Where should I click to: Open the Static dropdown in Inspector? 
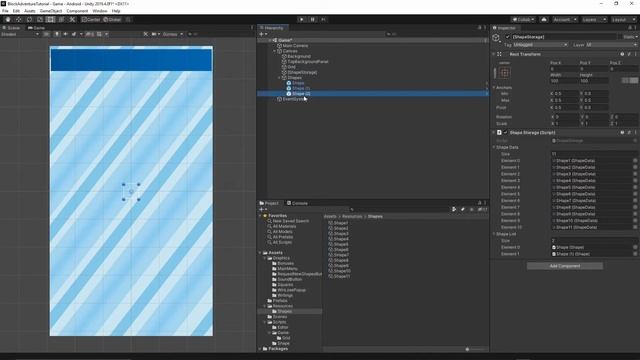point(630,37)
